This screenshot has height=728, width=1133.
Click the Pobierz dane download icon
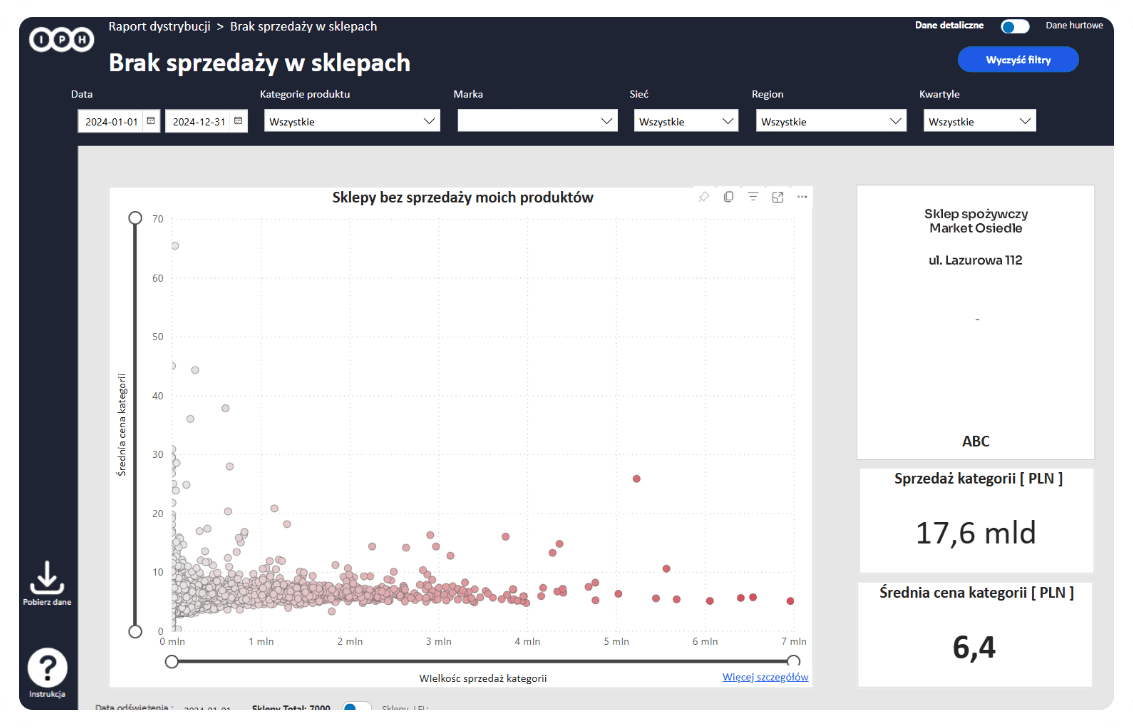(x=47, y=579)
